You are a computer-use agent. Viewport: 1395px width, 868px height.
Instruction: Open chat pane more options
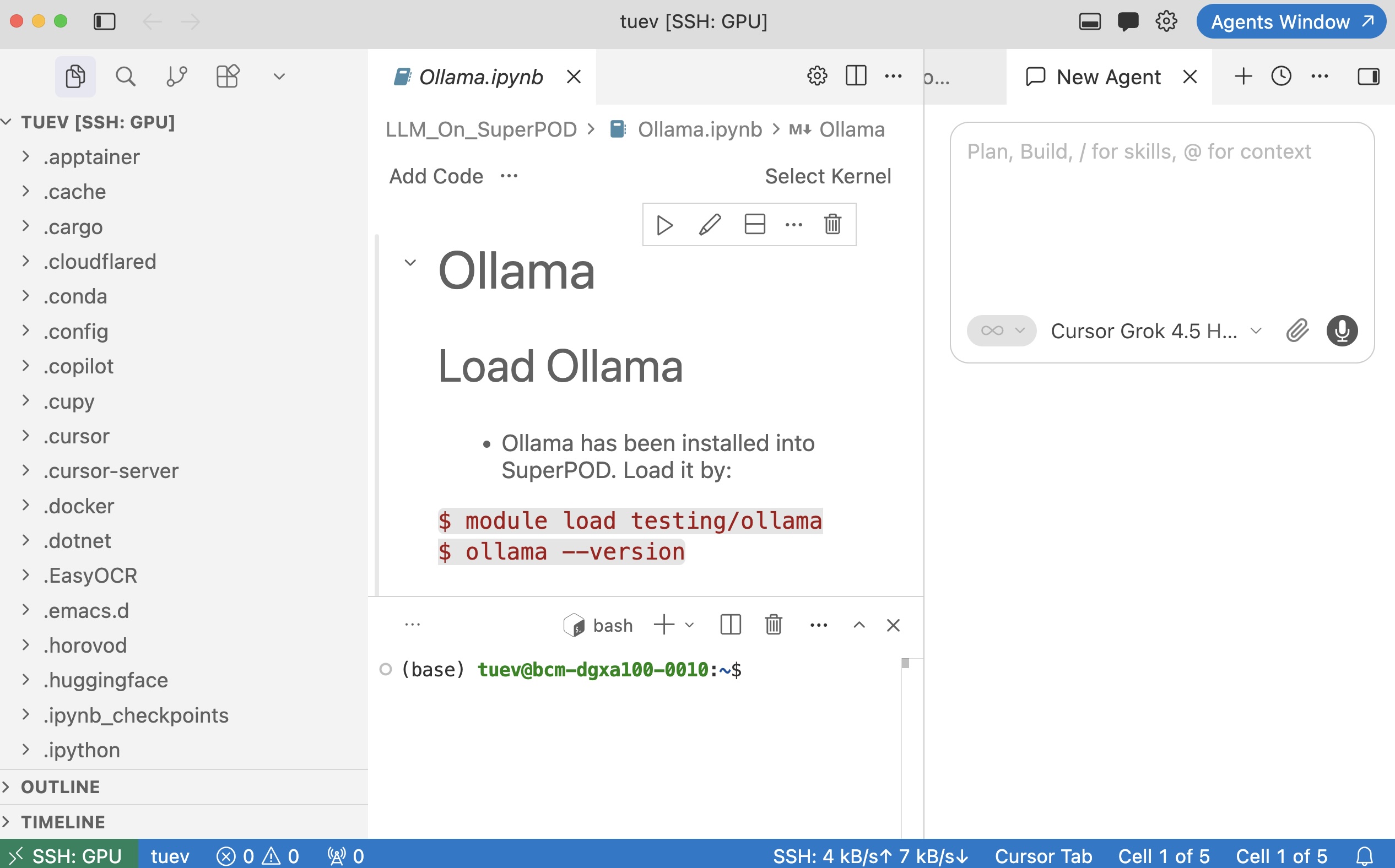[1320, 77]
